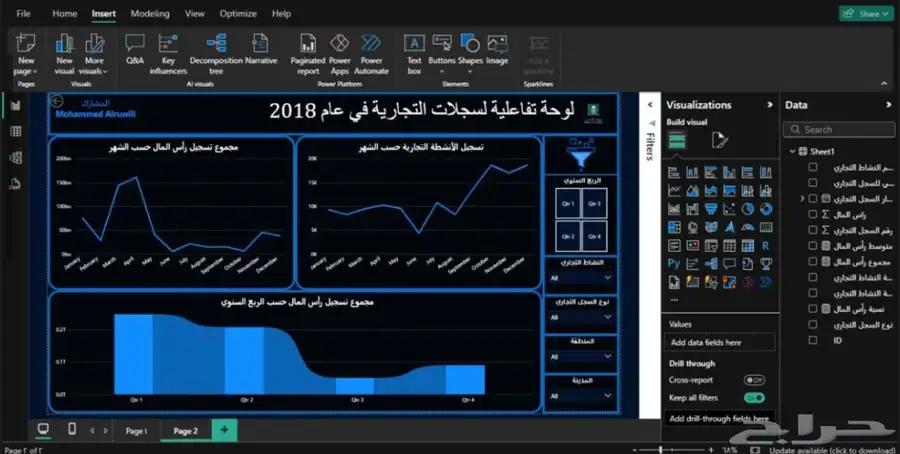Switch to mobile layout icon at bottom
The height and width of the screenshot is (454, 900).
pos(72,429)
